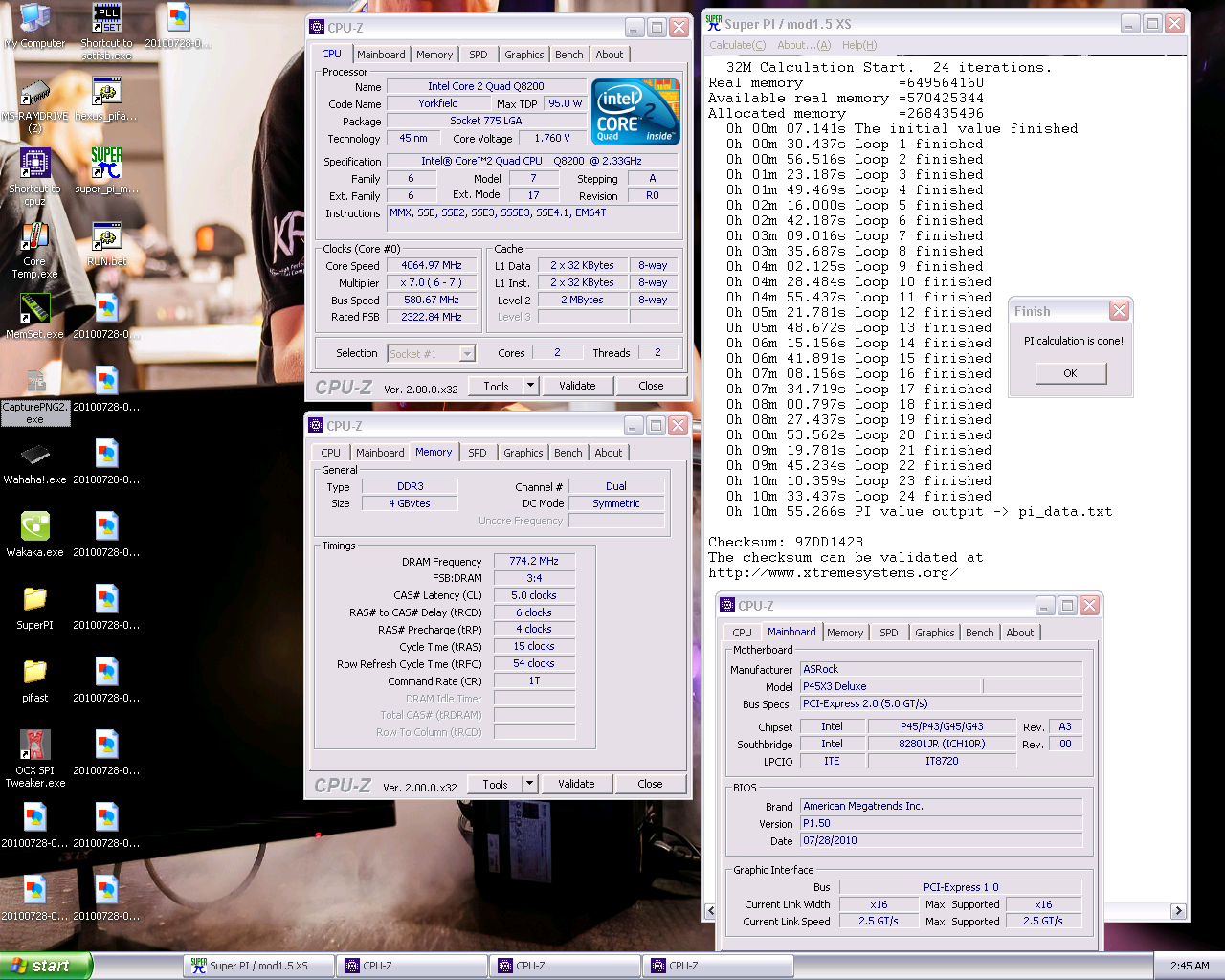Open About tab in the CPU-Z memory timings window
The width and height of the screenshot is (1225, 980).
coord(609,453)
